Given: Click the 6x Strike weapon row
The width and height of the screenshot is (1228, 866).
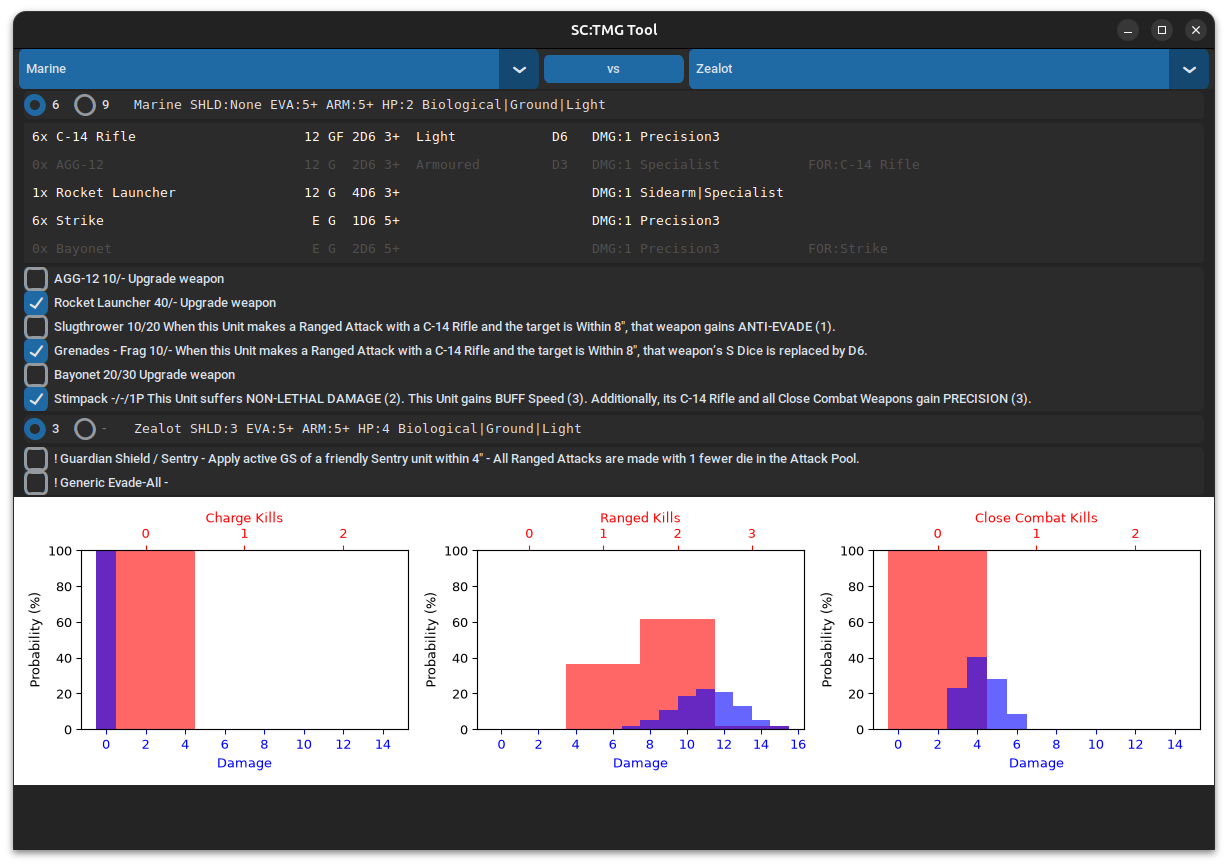Looking at the screenshot, I should [x=614, y=221].
